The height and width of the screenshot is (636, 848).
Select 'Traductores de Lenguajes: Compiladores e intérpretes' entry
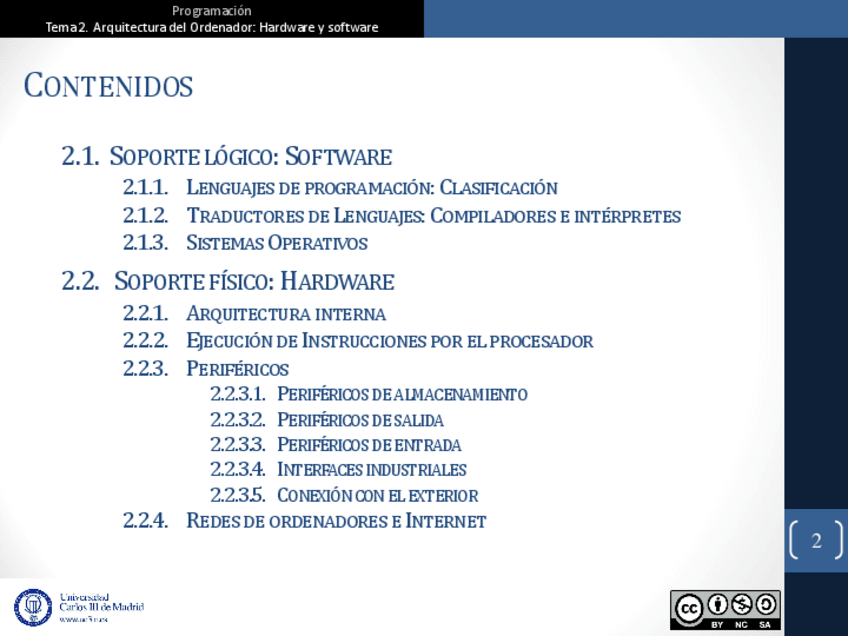click(x=434, y=216)
